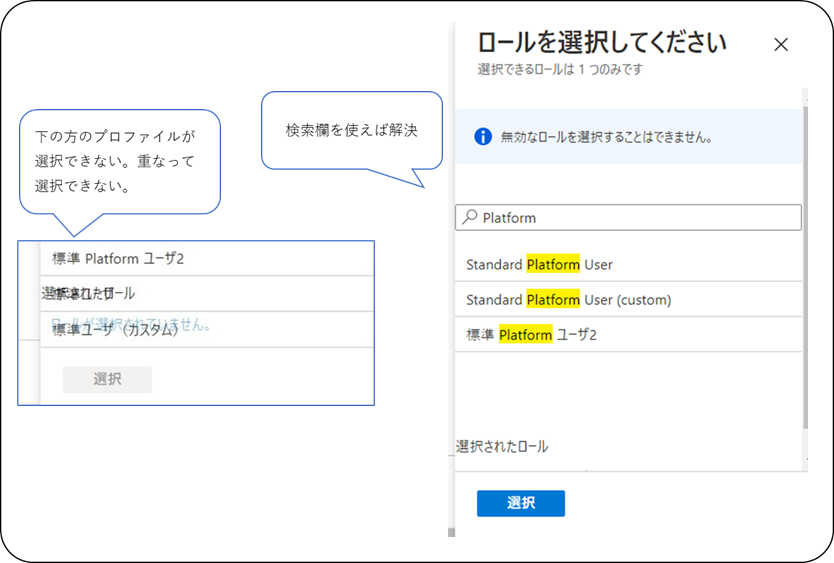Viewport: 834px width, 563px height.
Task: Click the blue info icon
Action: click(482, 137)
